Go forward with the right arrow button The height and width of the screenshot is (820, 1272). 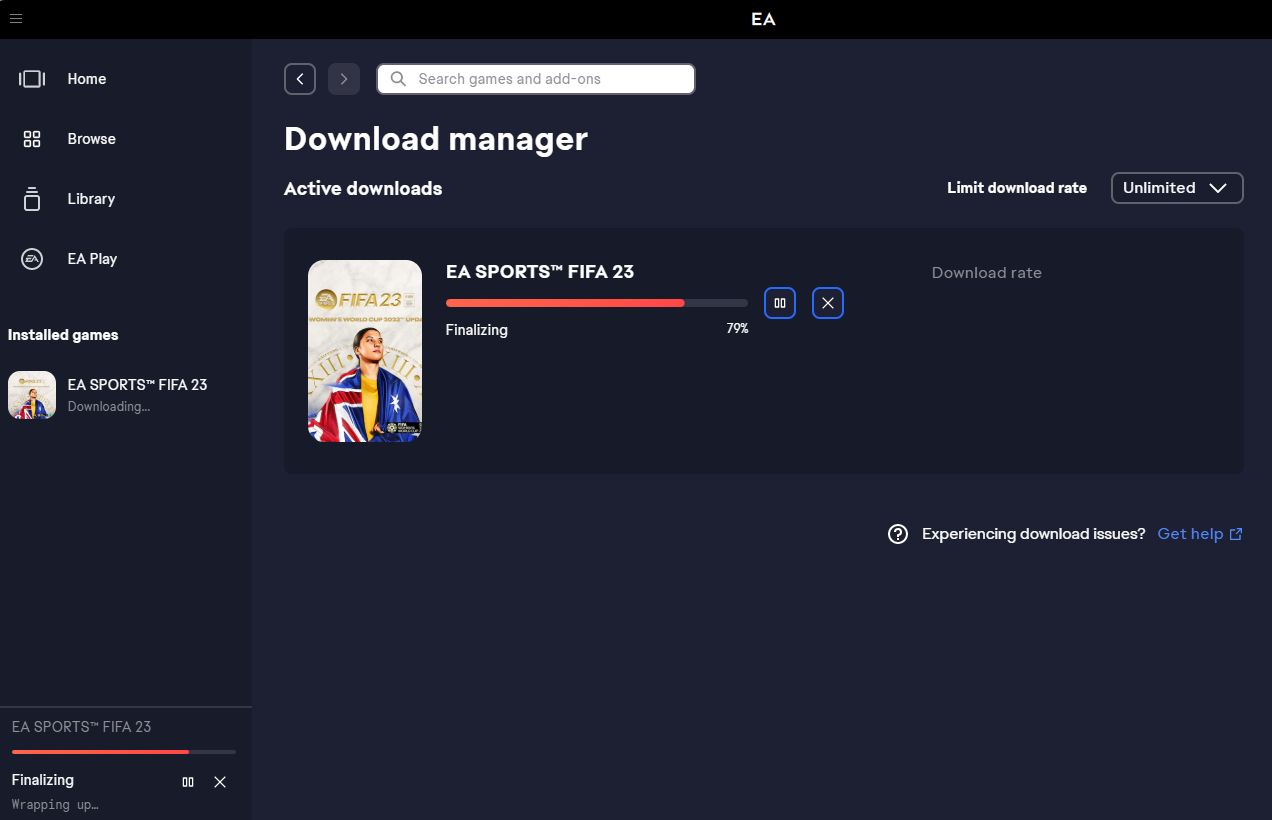(344, 79)
